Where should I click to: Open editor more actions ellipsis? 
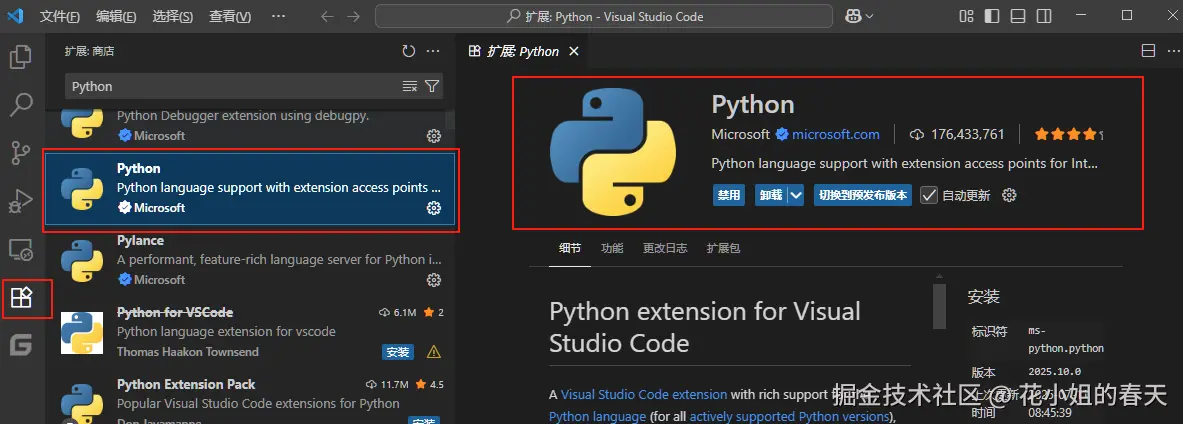pyautogui.click(x=1173, y=51)
